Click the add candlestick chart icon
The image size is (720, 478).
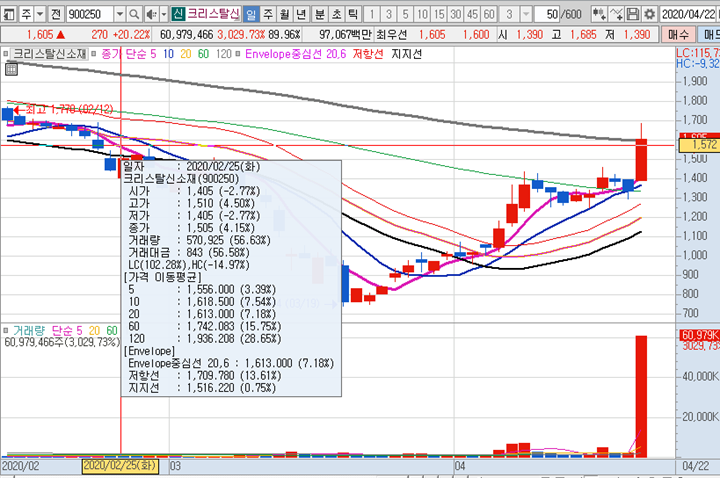pos(599,15)
